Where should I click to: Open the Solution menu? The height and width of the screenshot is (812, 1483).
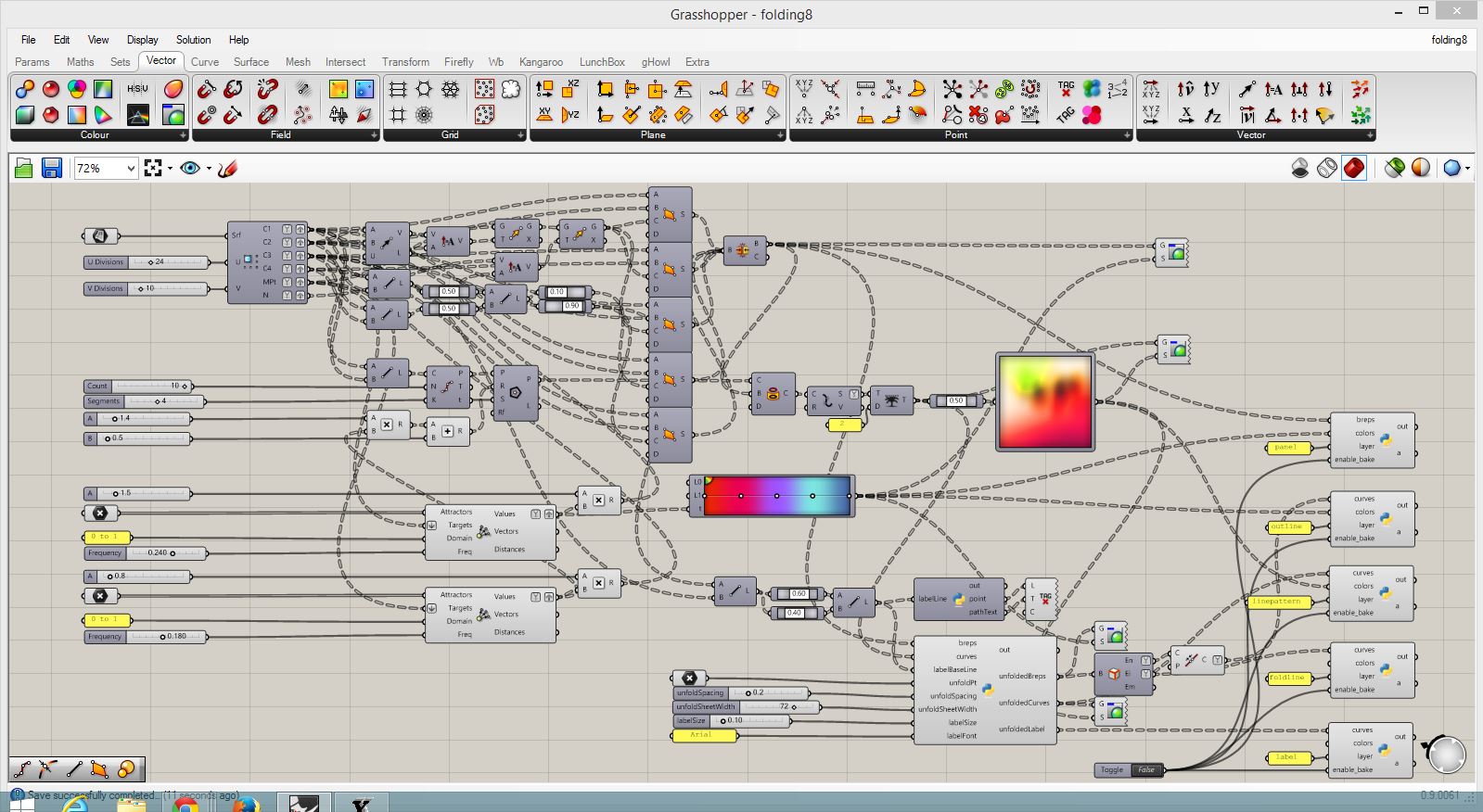pos(193,40)
